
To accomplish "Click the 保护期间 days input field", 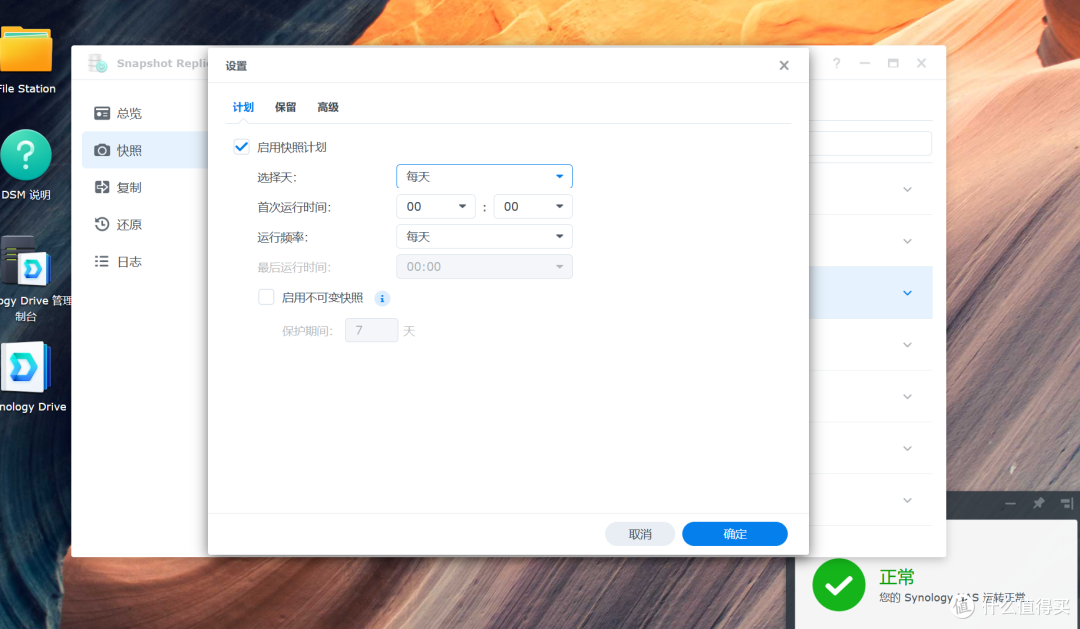I will pos(371,331).
